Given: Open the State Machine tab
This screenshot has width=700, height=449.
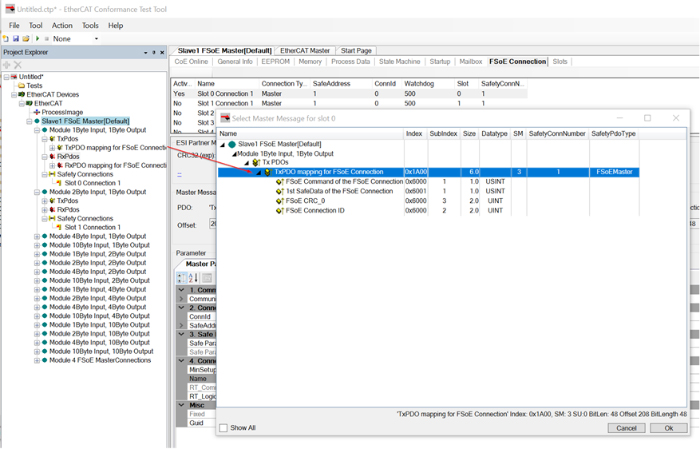Looking at the screenshot, I should pyautogui.click(x=400, y=62).
